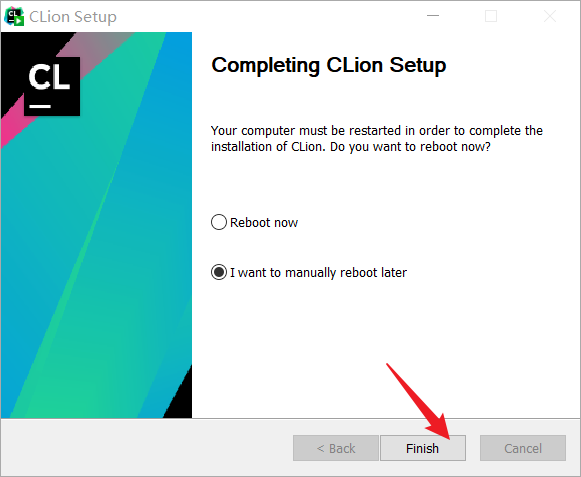Click the empty gray footer area left of Back
The width and height of the screenshot is (581, 477).
(x=147, y=447)
